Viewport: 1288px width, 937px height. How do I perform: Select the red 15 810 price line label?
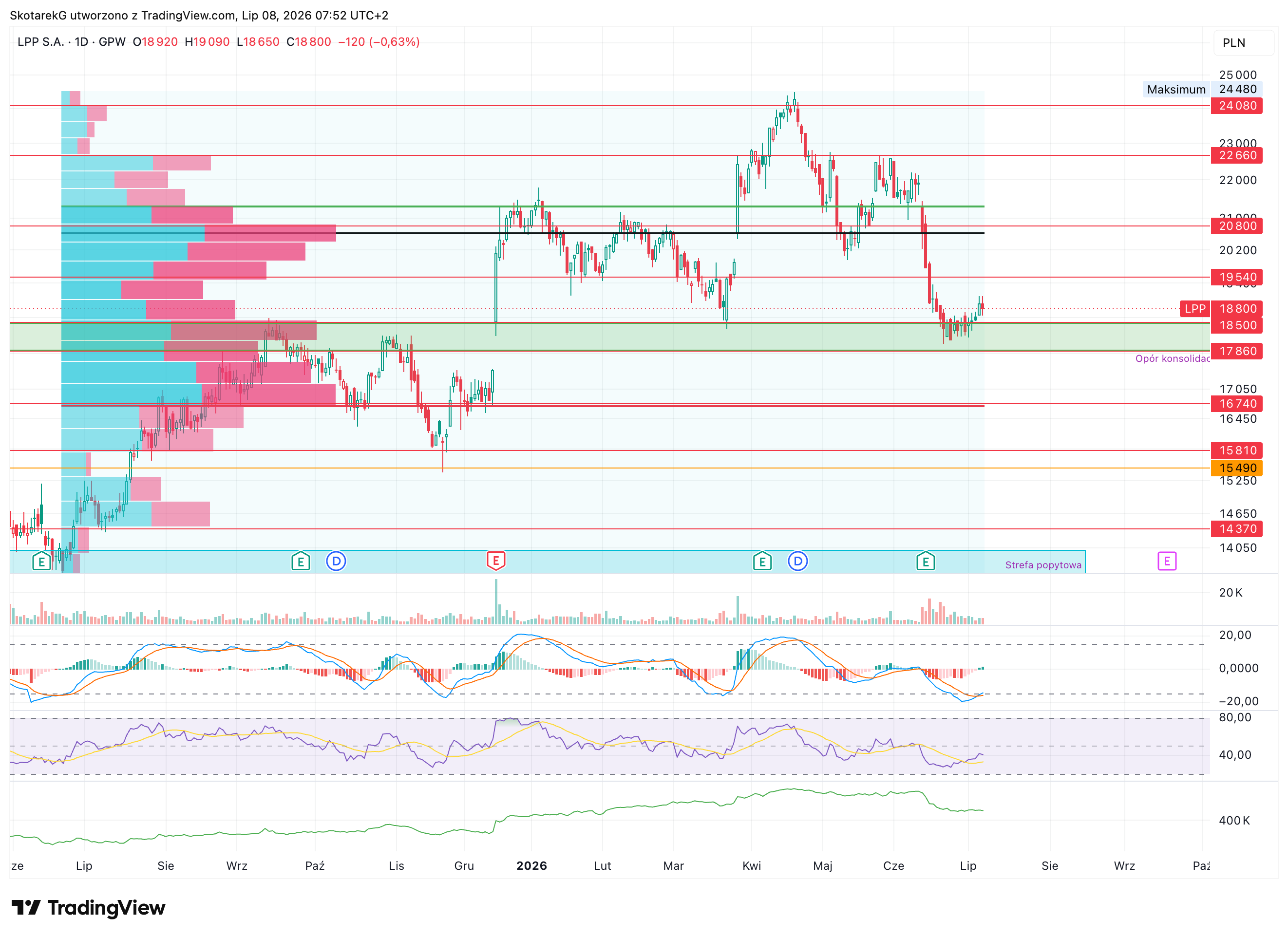click(x=1236, y=450)
